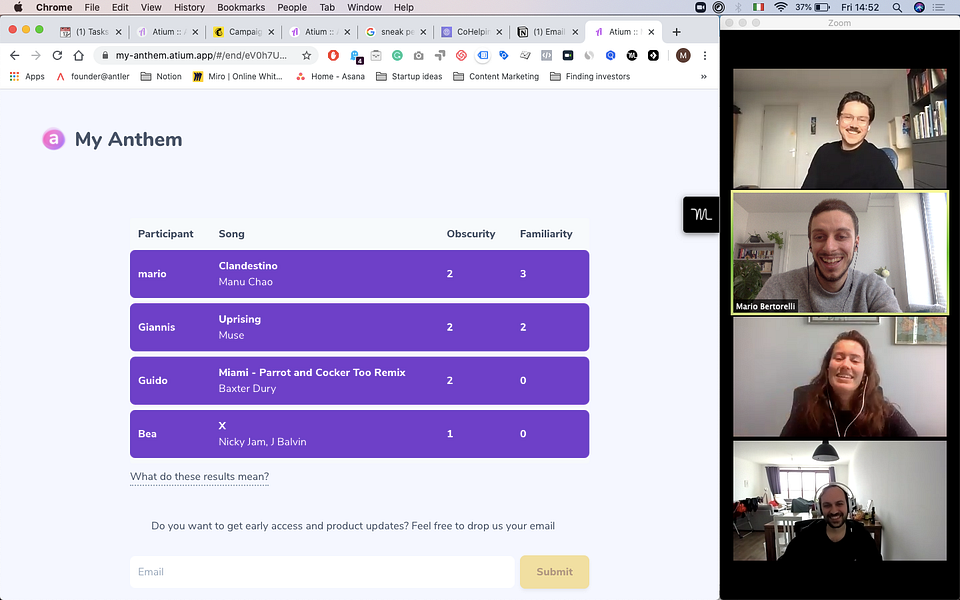Open the Home - Asana bookmark
Screen dimensions: 960x600
coord(331,77)
